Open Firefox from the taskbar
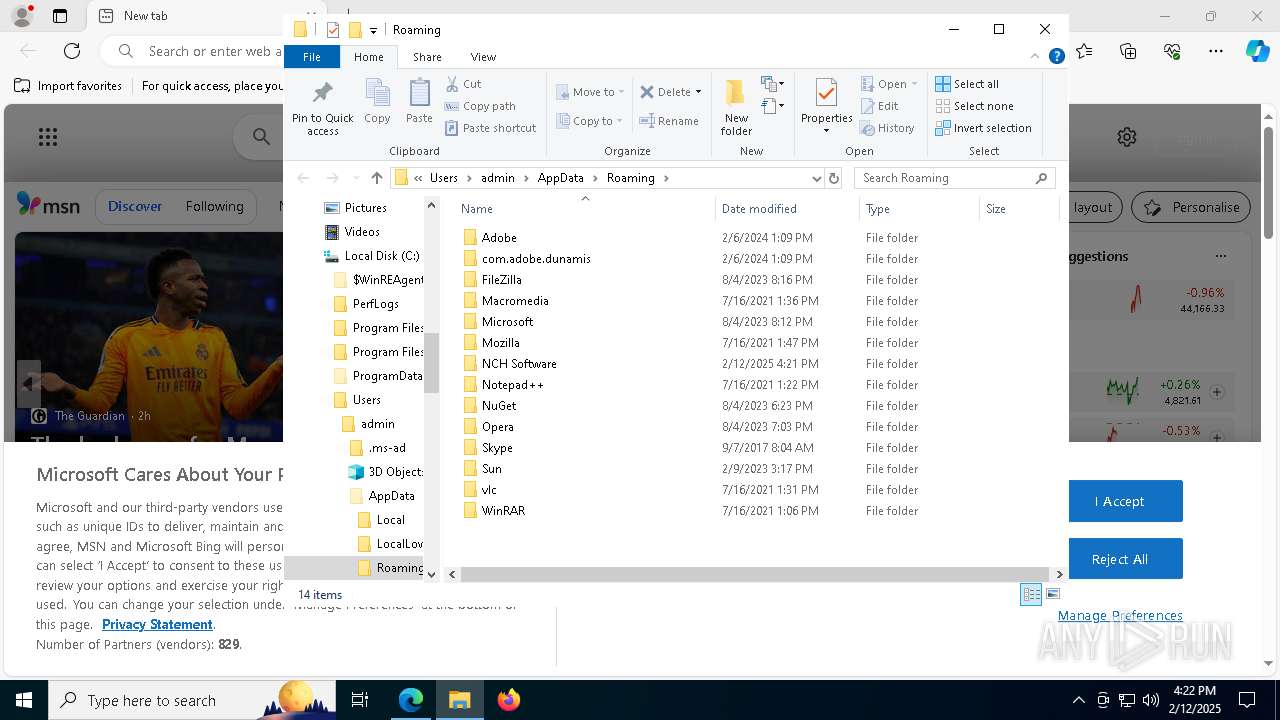The height and width of the screenshot is (720, 1280). pyautogui.click(x=509, y=700)
